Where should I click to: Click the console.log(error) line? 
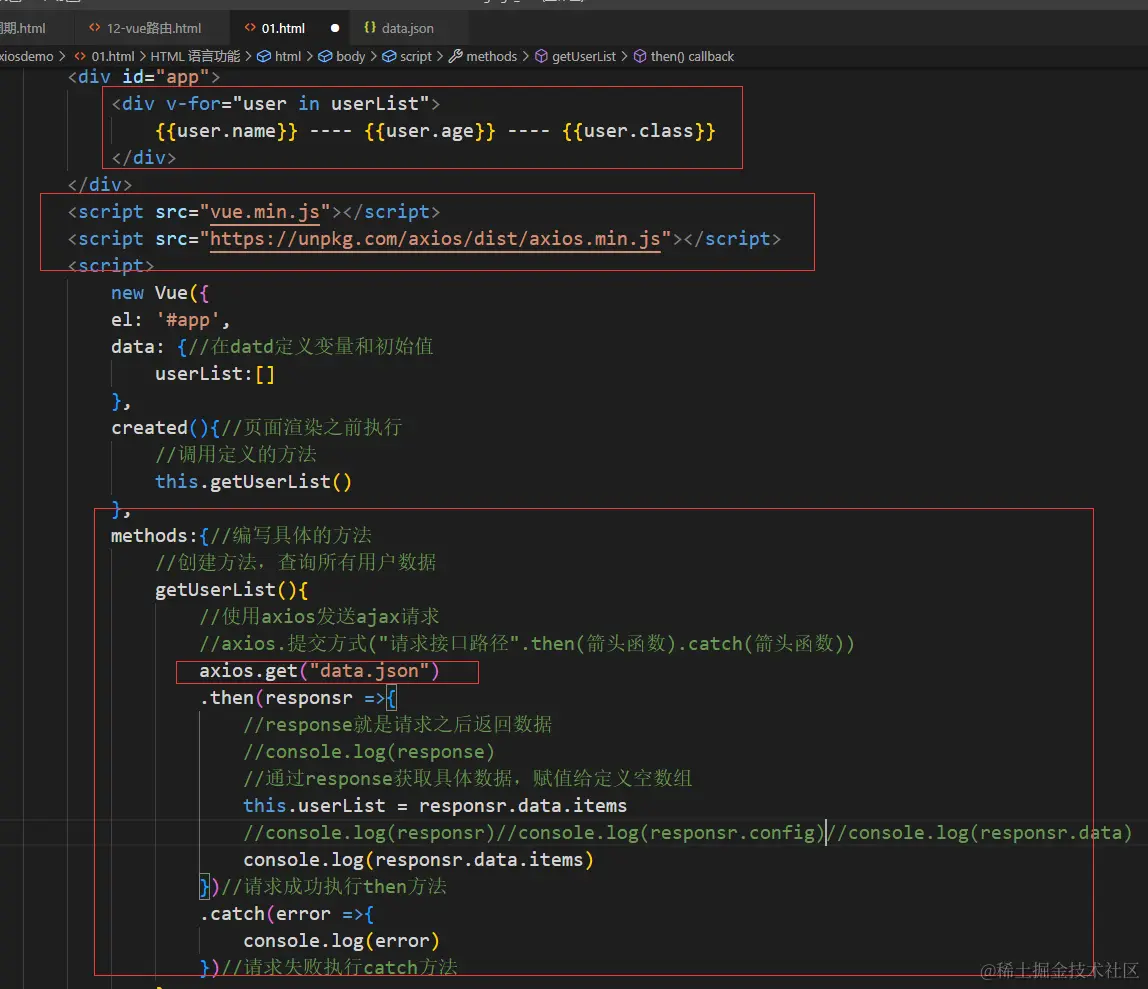pyautogui.click(x=341, y=941)
